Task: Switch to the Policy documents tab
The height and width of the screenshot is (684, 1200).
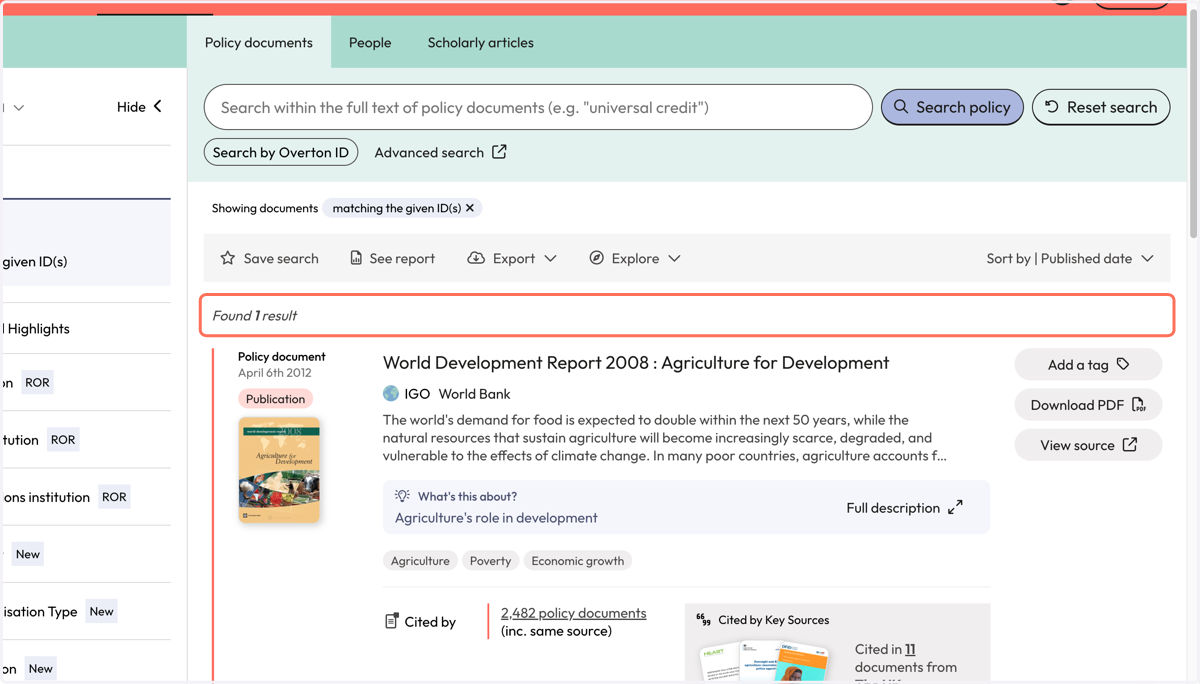Action: tap(259, 42)
